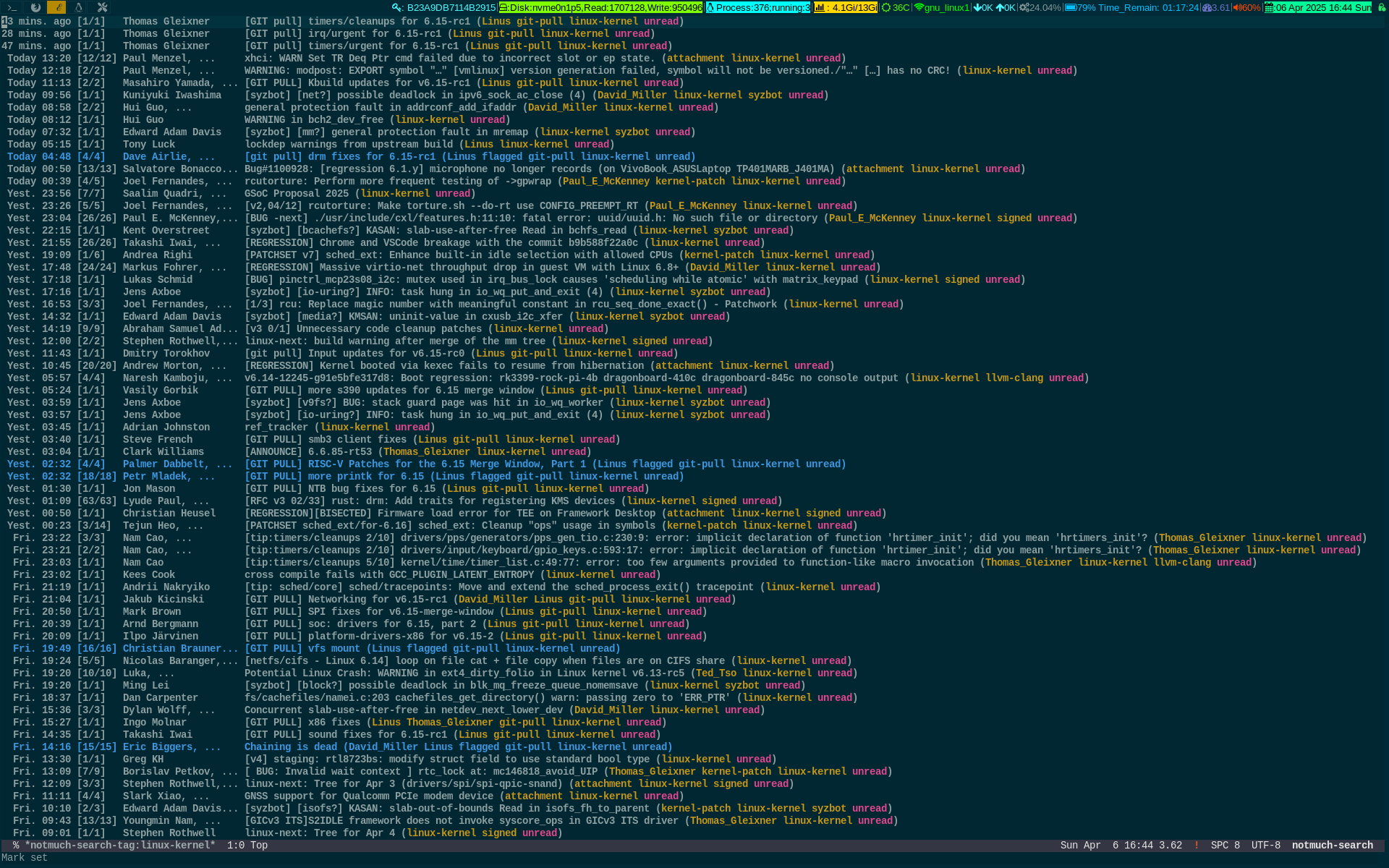Image resolution: width=1389 pixels, height=868 pixels.
Task: Click the disk nvme0n1p5 status icon
Action: coord(504,7)
